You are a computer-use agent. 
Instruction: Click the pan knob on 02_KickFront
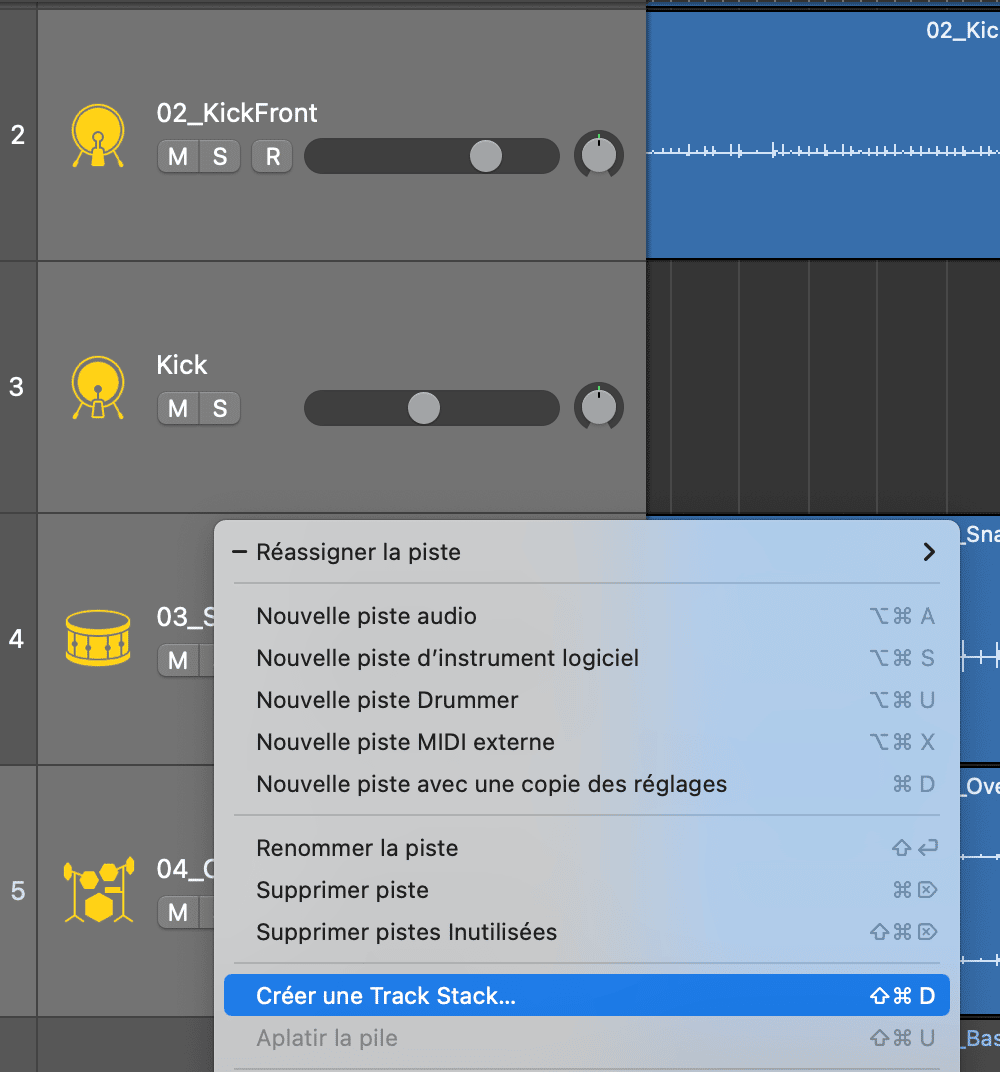(x=599, y=155)
